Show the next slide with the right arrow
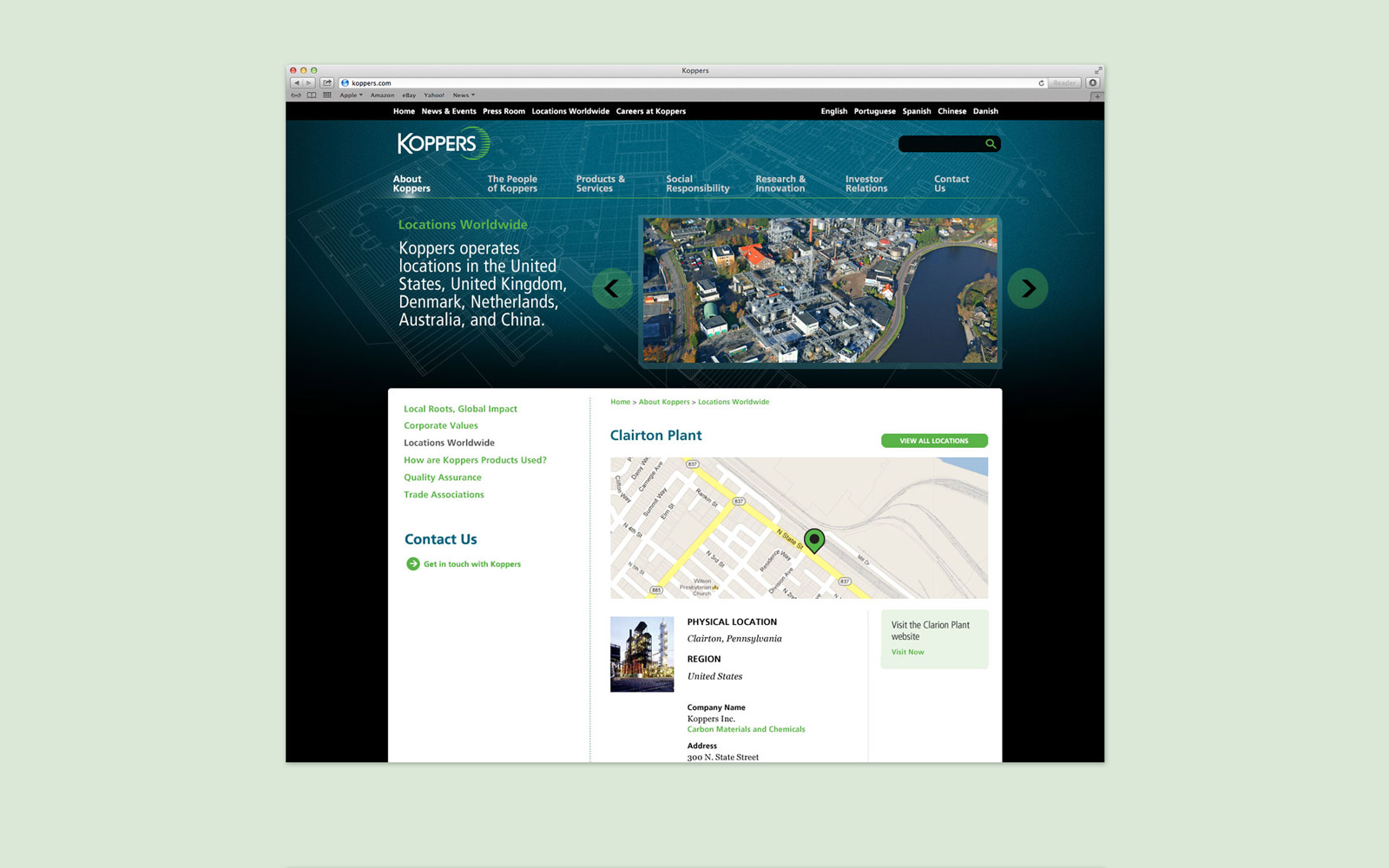1389x868 pixels. [x=1028, y=288]
